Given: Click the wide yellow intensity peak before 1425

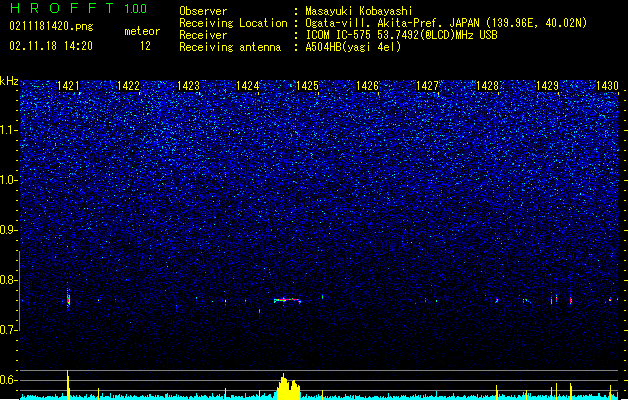Looking at the screenshot, I should (x=288, y=386).
